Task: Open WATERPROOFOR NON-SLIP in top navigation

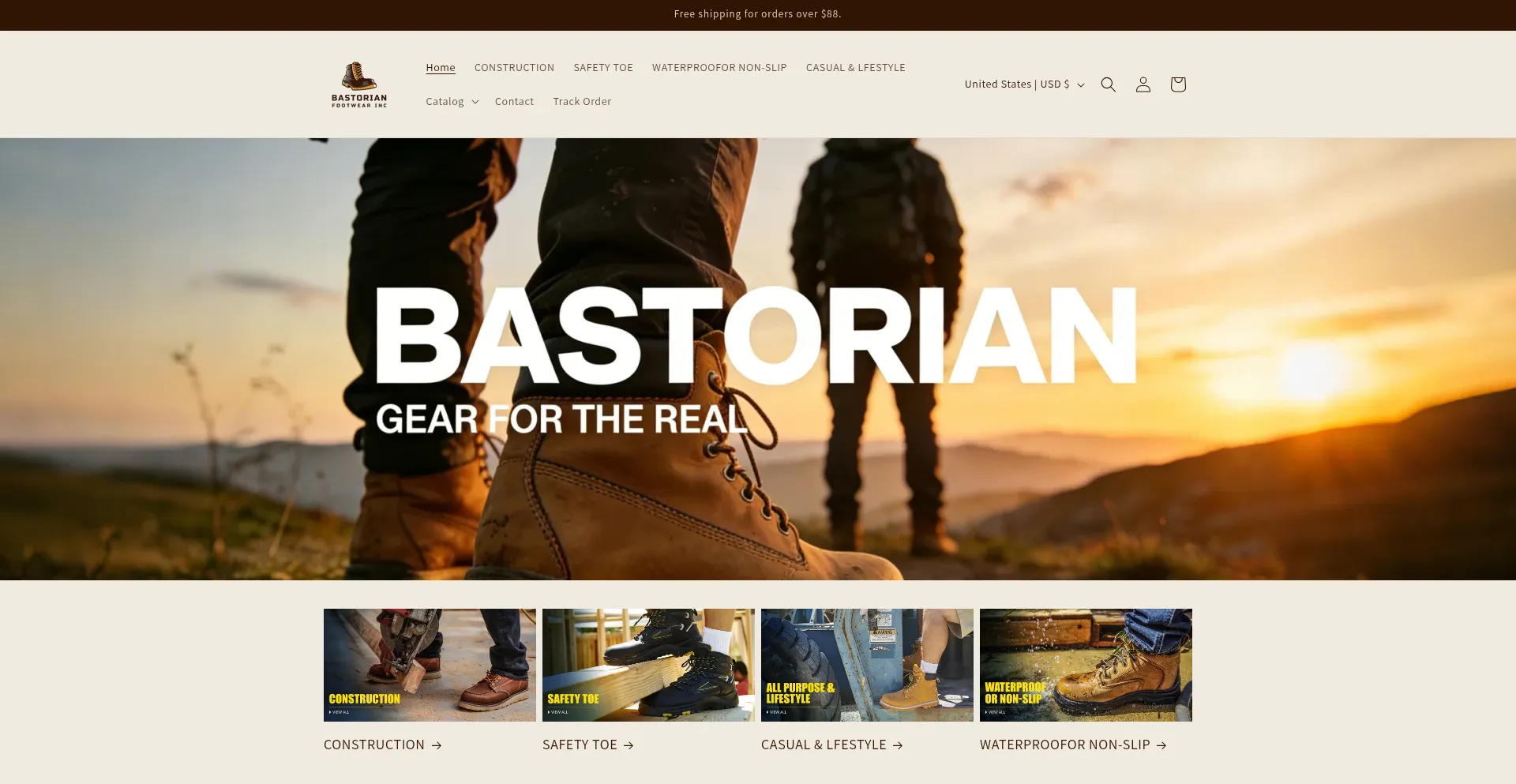Action: pos(719,68)
